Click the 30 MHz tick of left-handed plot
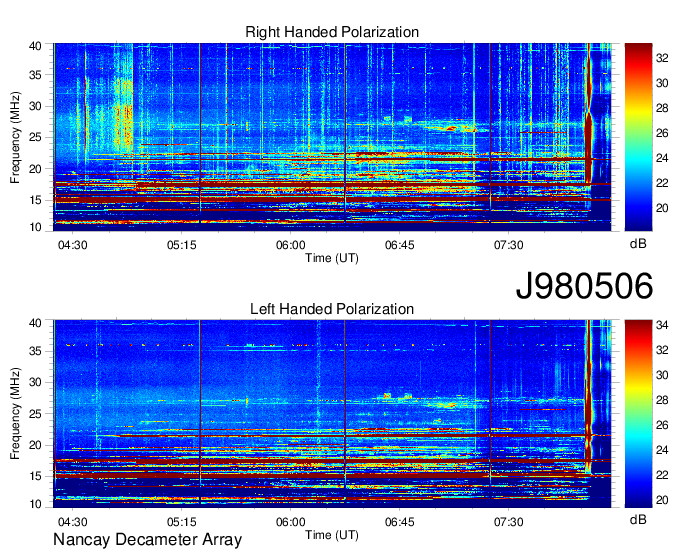This screenshot has height=552, width=680. pyautogui.click(x=35, y=382)
